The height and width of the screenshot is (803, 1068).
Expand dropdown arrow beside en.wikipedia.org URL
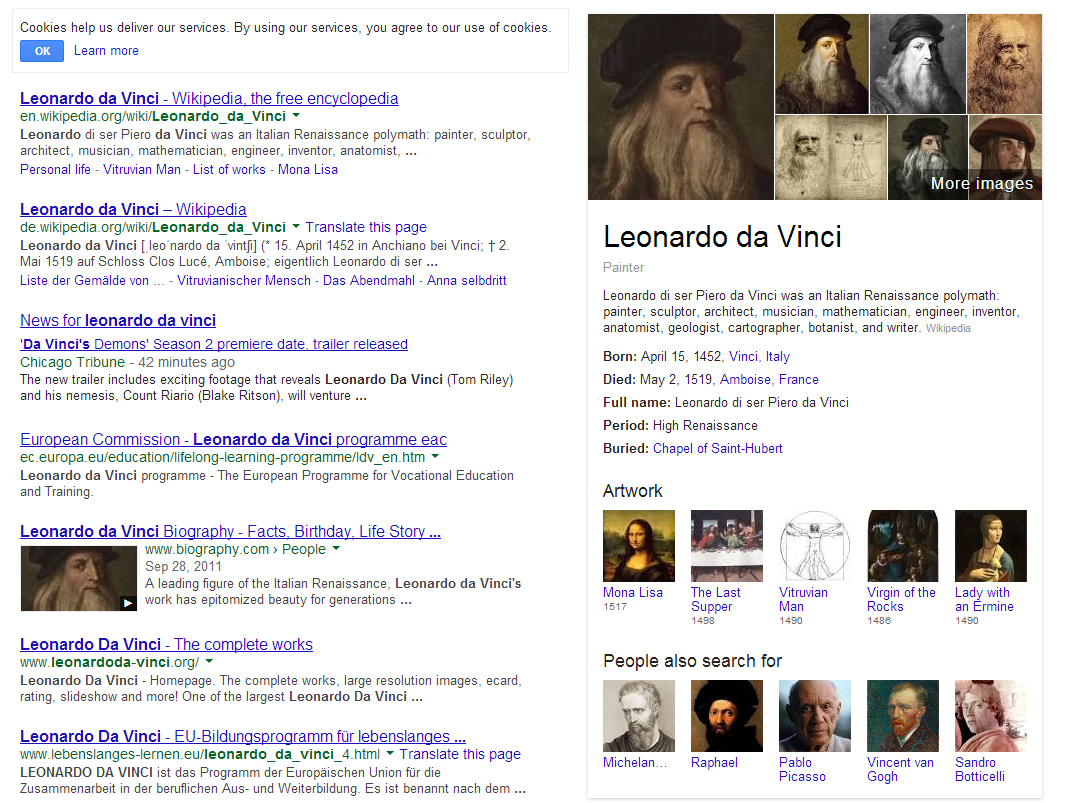[296, 116]
